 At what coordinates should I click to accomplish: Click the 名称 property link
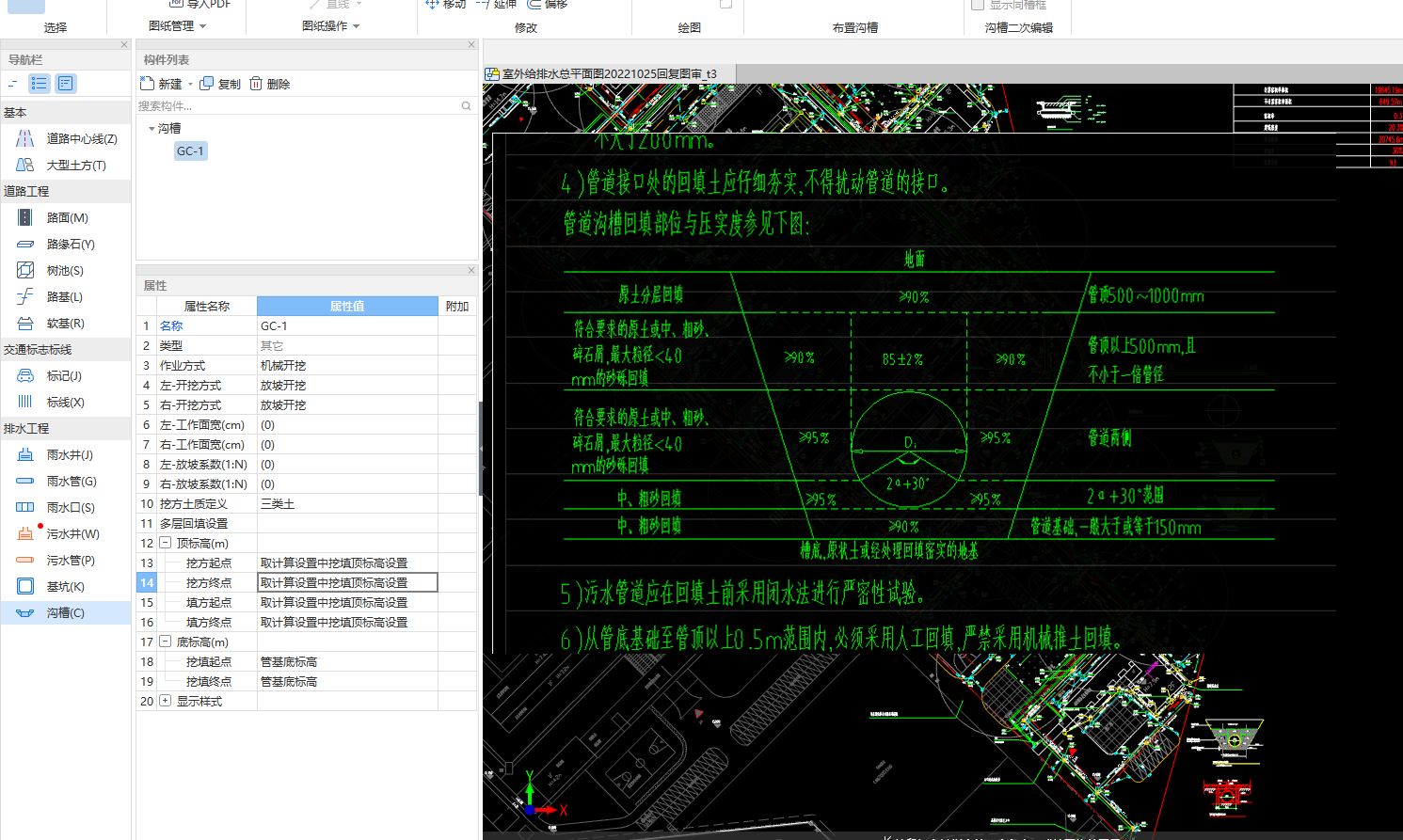pos(171,325)
